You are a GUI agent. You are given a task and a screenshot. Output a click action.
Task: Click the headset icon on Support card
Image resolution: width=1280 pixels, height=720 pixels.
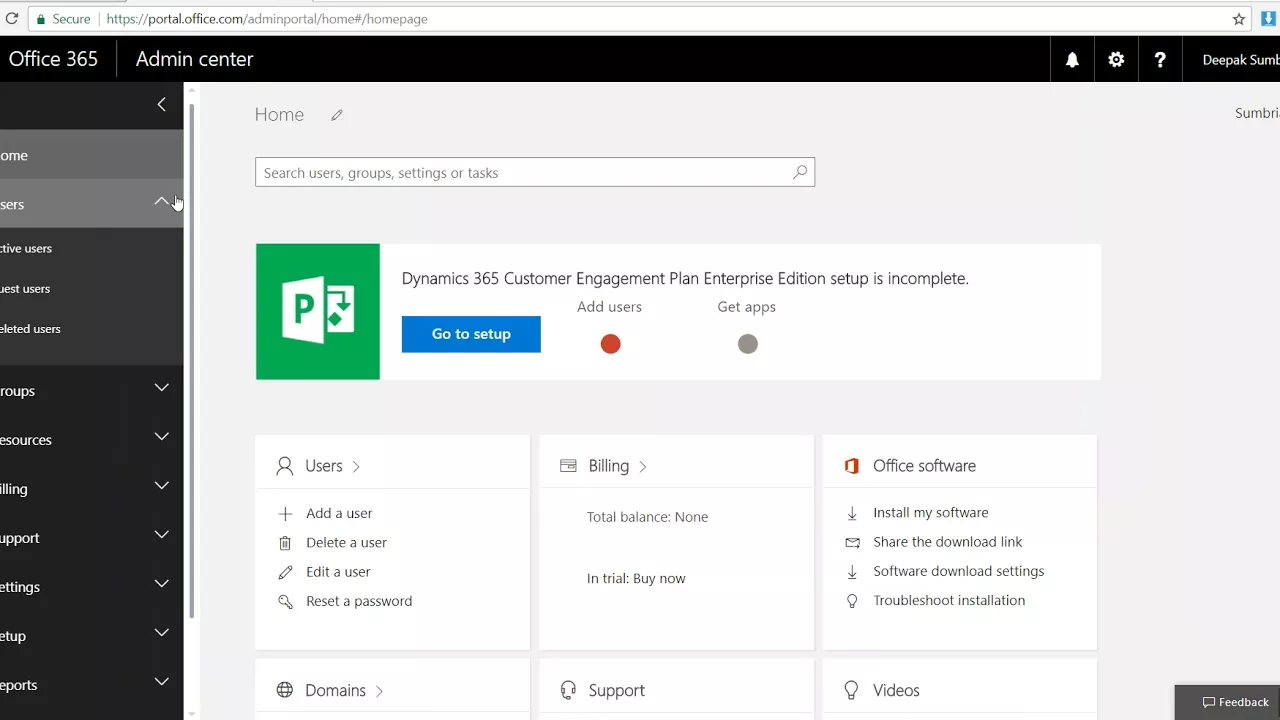pyautogui.click(x=568, y=690)
